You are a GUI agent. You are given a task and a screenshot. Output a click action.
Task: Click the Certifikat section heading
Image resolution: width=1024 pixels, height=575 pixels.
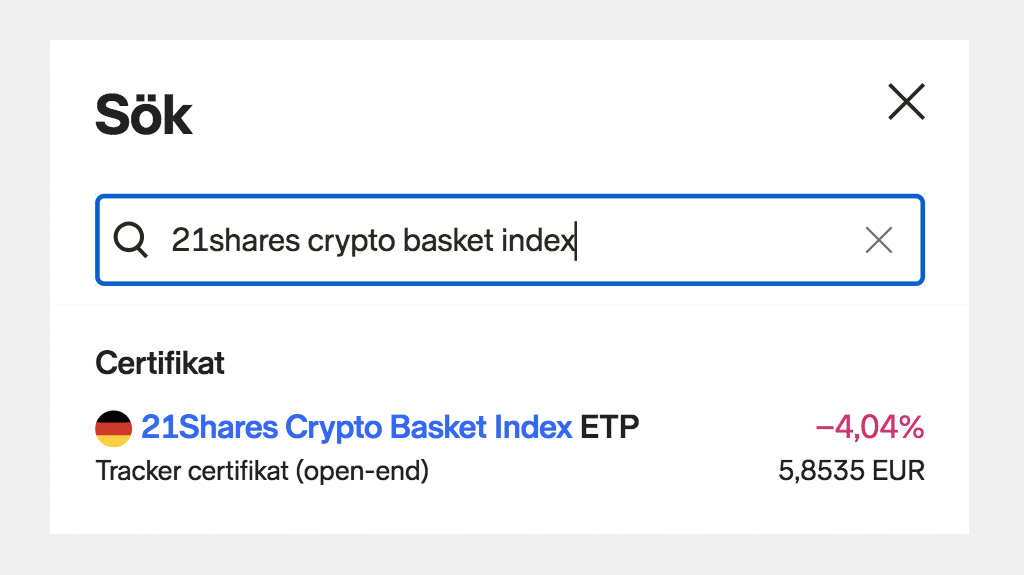point(160,363)
